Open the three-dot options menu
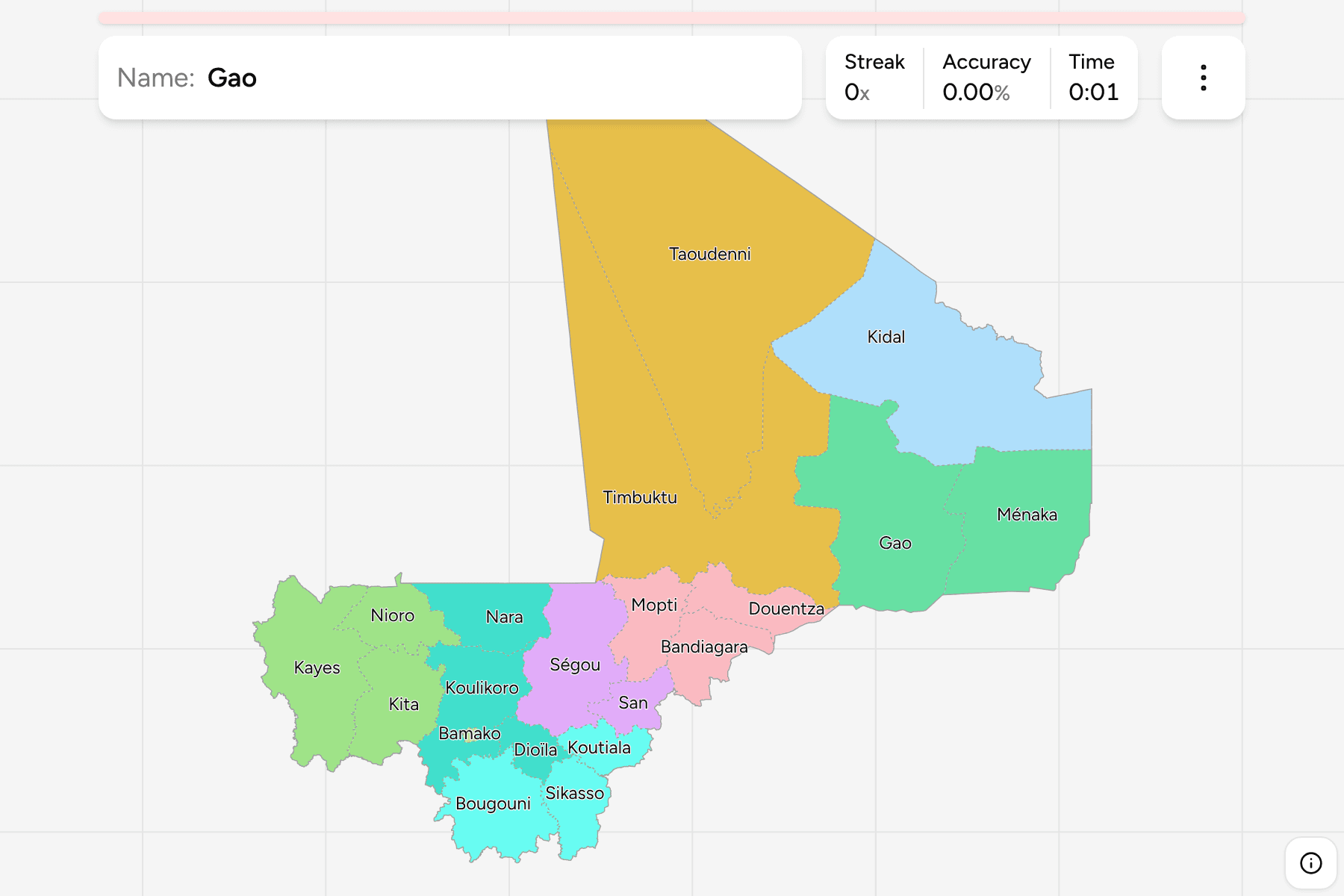Screen dimensions: 1344x896 1203,78
